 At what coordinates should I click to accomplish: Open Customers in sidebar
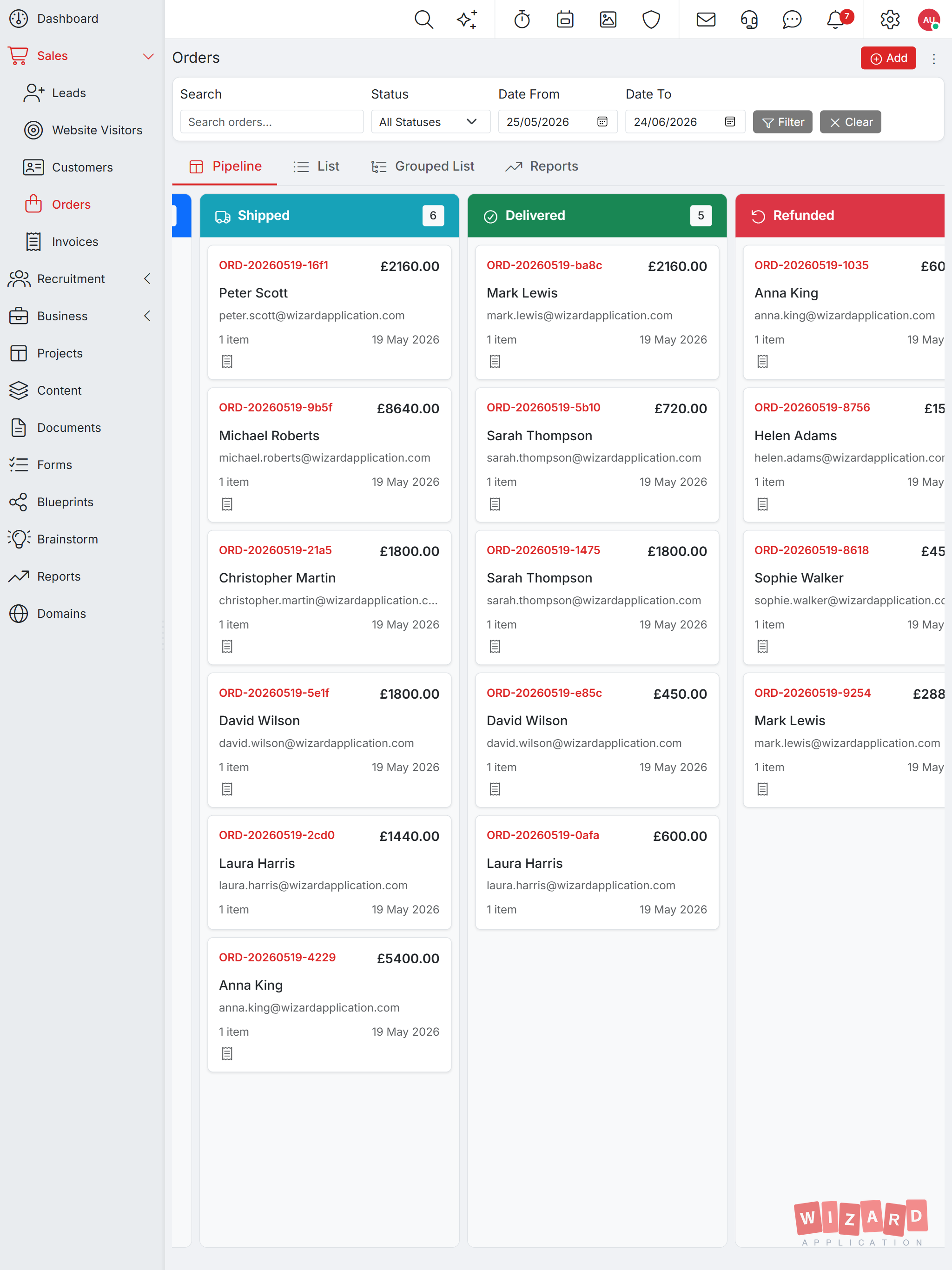tap(82, 168)
